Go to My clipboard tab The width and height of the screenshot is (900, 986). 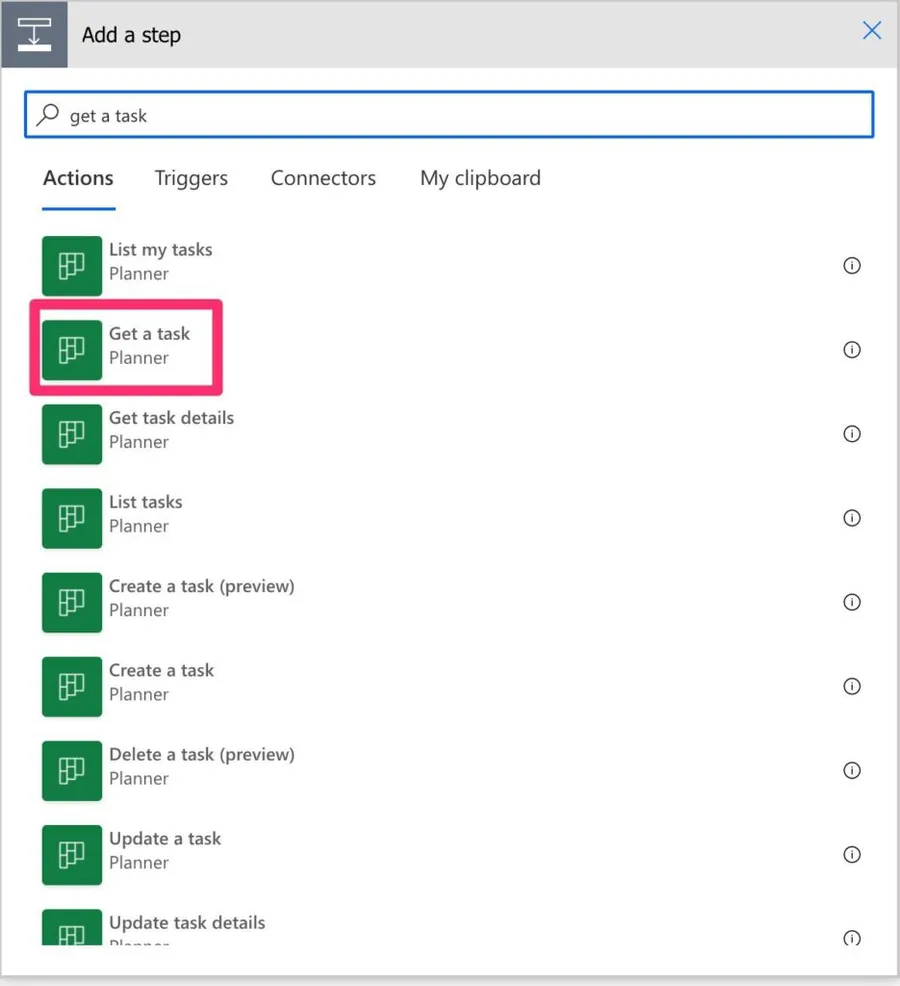tap(480, 179)
